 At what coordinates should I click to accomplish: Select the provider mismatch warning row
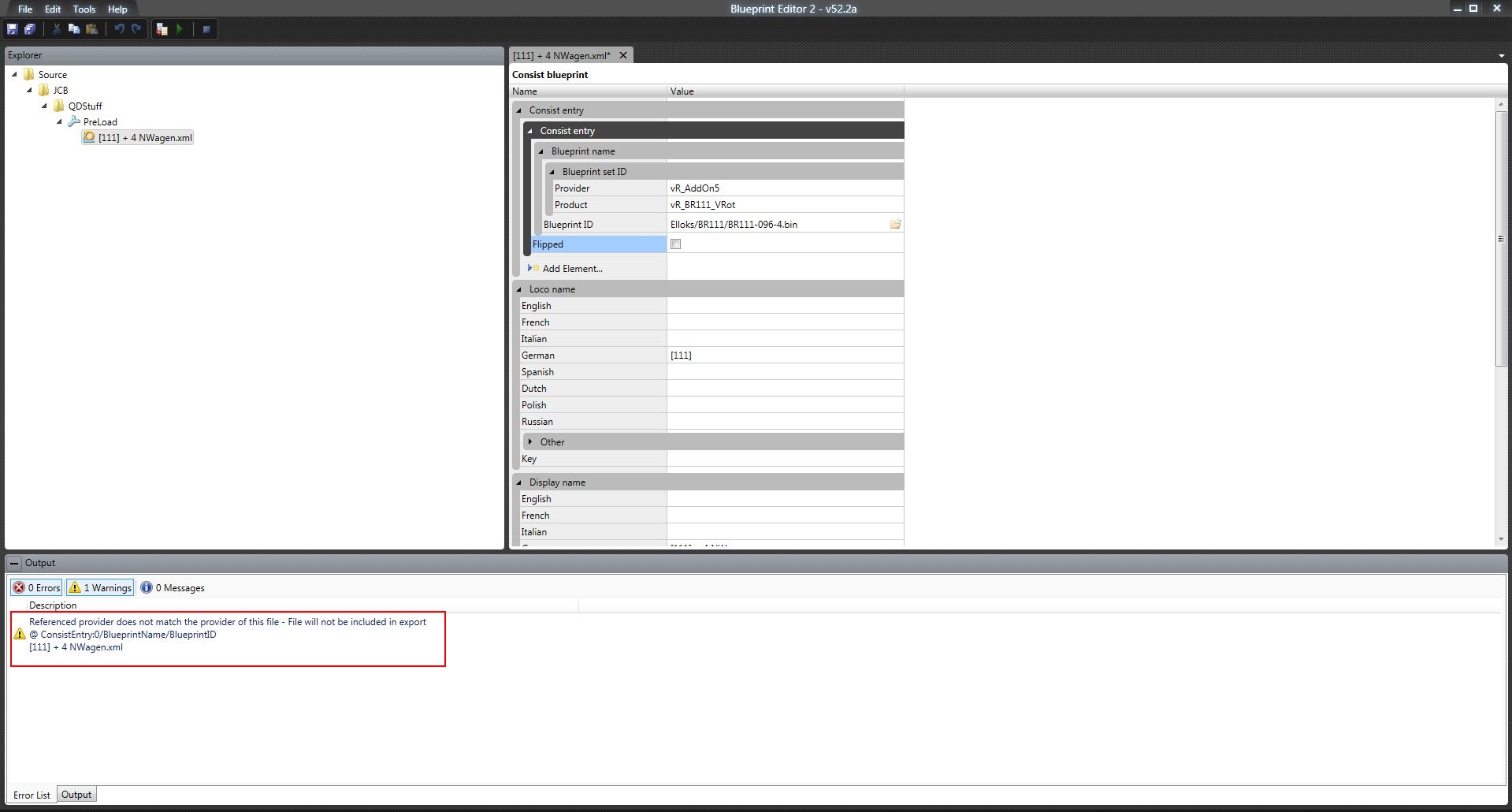[x=228, y=635]
